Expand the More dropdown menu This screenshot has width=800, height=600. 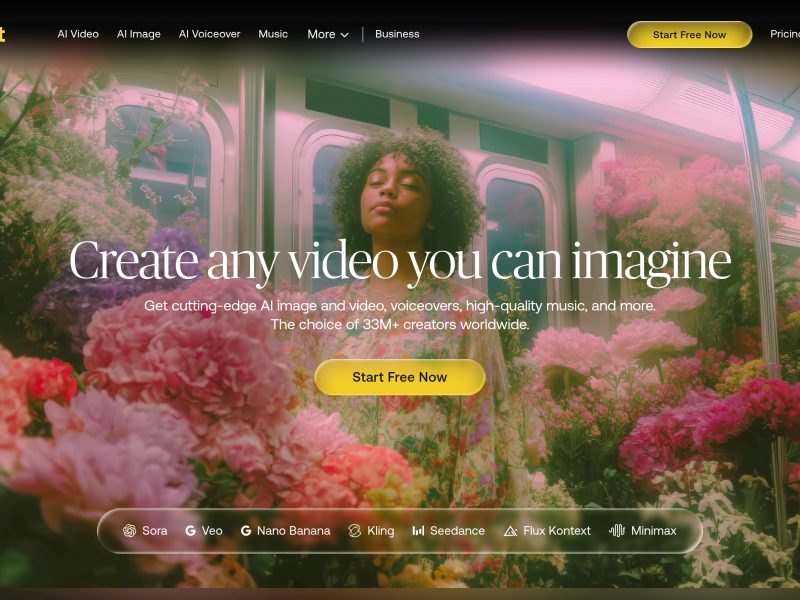tap(328, 34)
